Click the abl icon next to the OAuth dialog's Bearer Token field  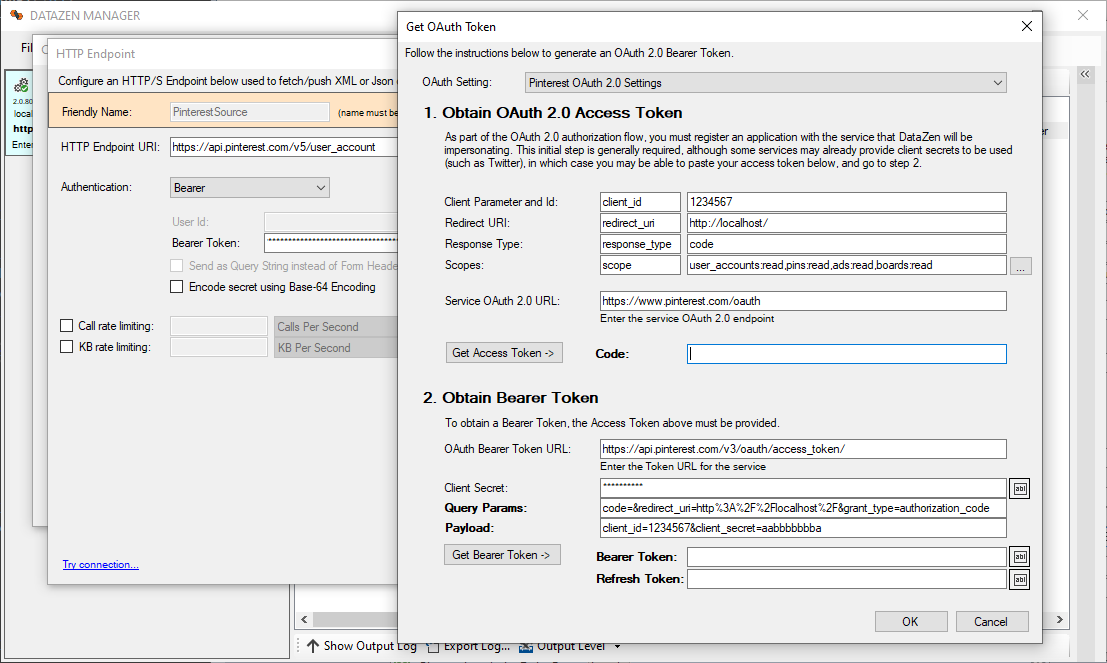[1019, 556]
